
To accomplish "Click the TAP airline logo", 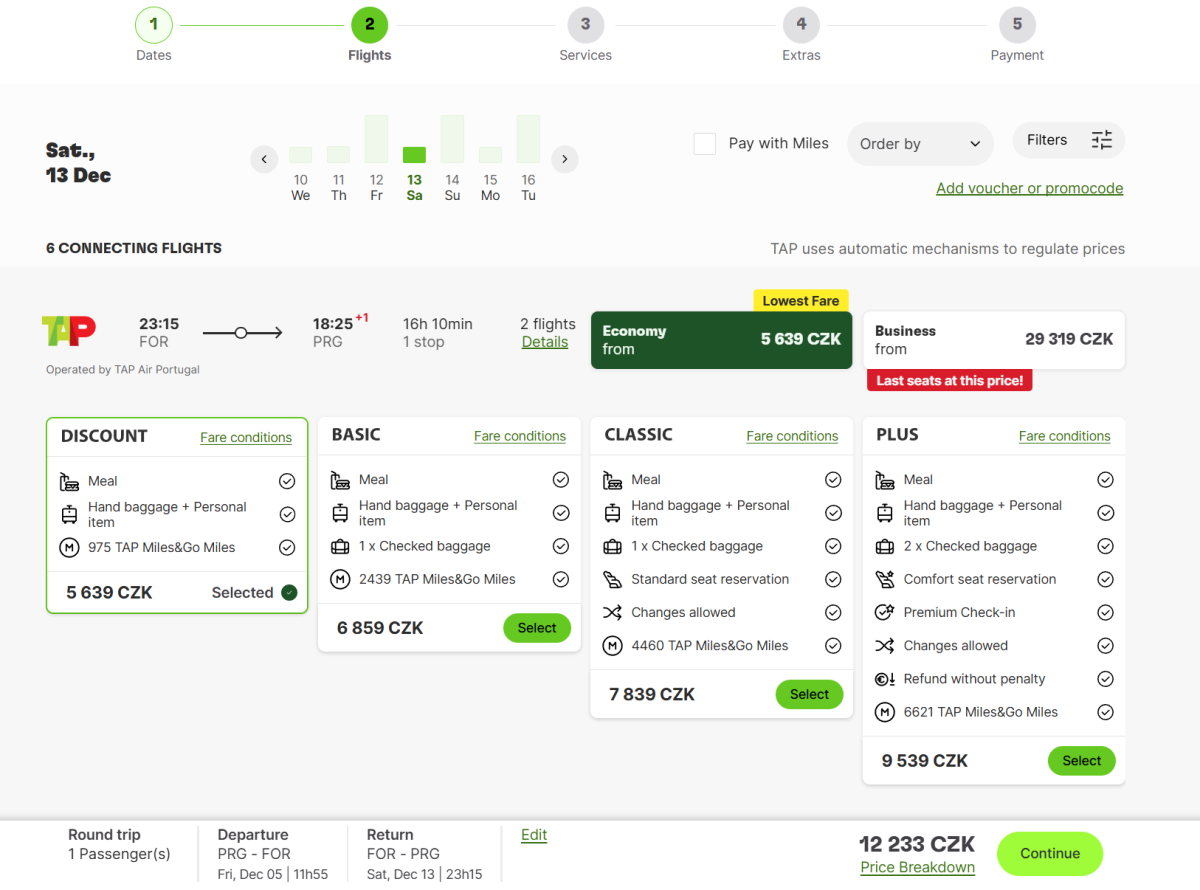I will pos(69,330).
